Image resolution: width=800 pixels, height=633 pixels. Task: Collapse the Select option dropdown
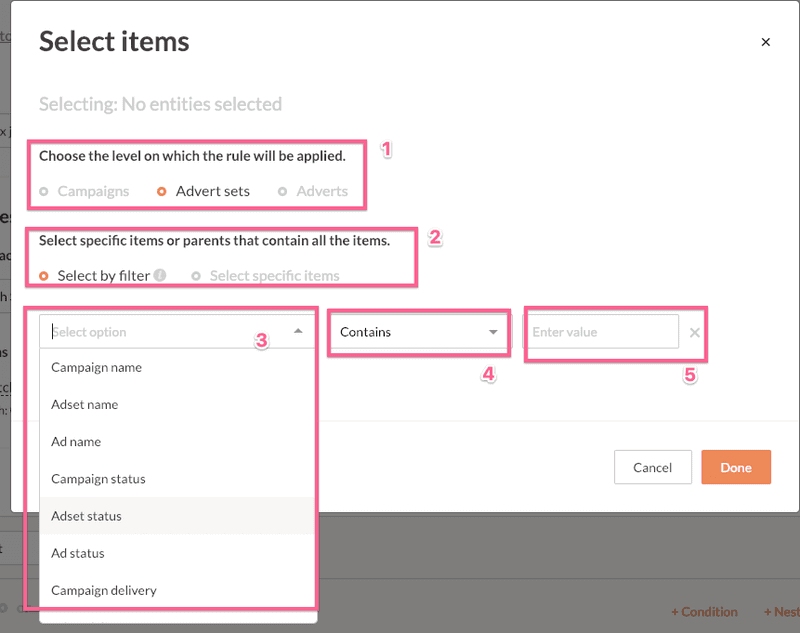pos(298,331)
